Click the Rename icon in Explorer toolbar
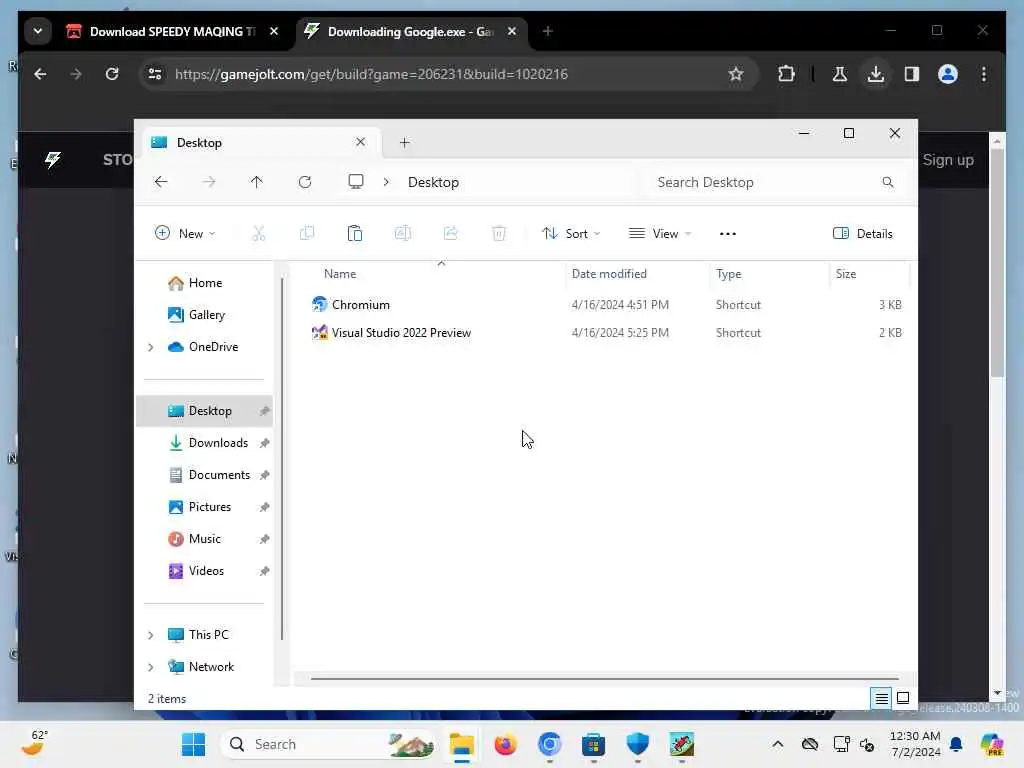Viewport: 1024px width, 768px height. pyautogui.click(x=403, y=234)
